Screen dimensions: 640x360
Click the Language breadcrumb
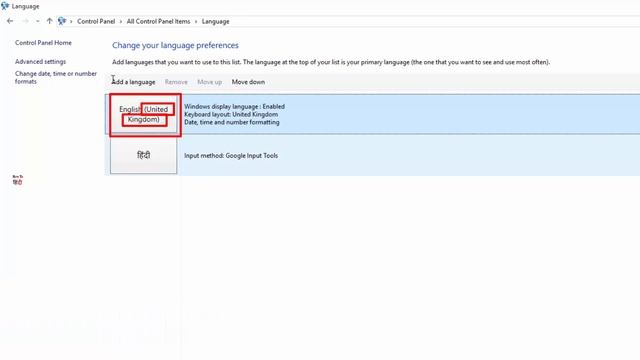(216, 21)
